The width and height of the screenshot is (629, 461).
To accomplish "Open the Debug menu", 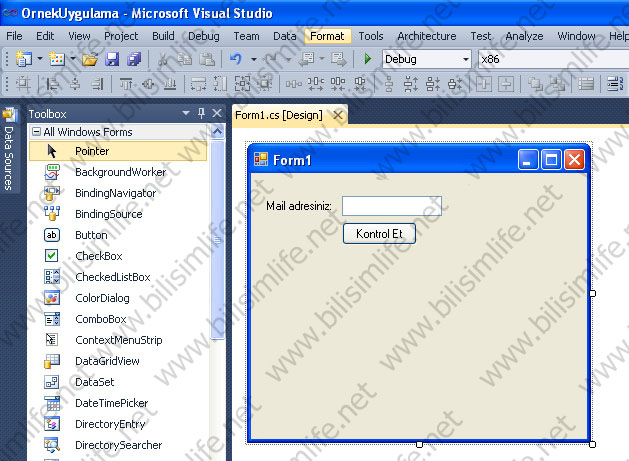I will [x=204, y=36].
